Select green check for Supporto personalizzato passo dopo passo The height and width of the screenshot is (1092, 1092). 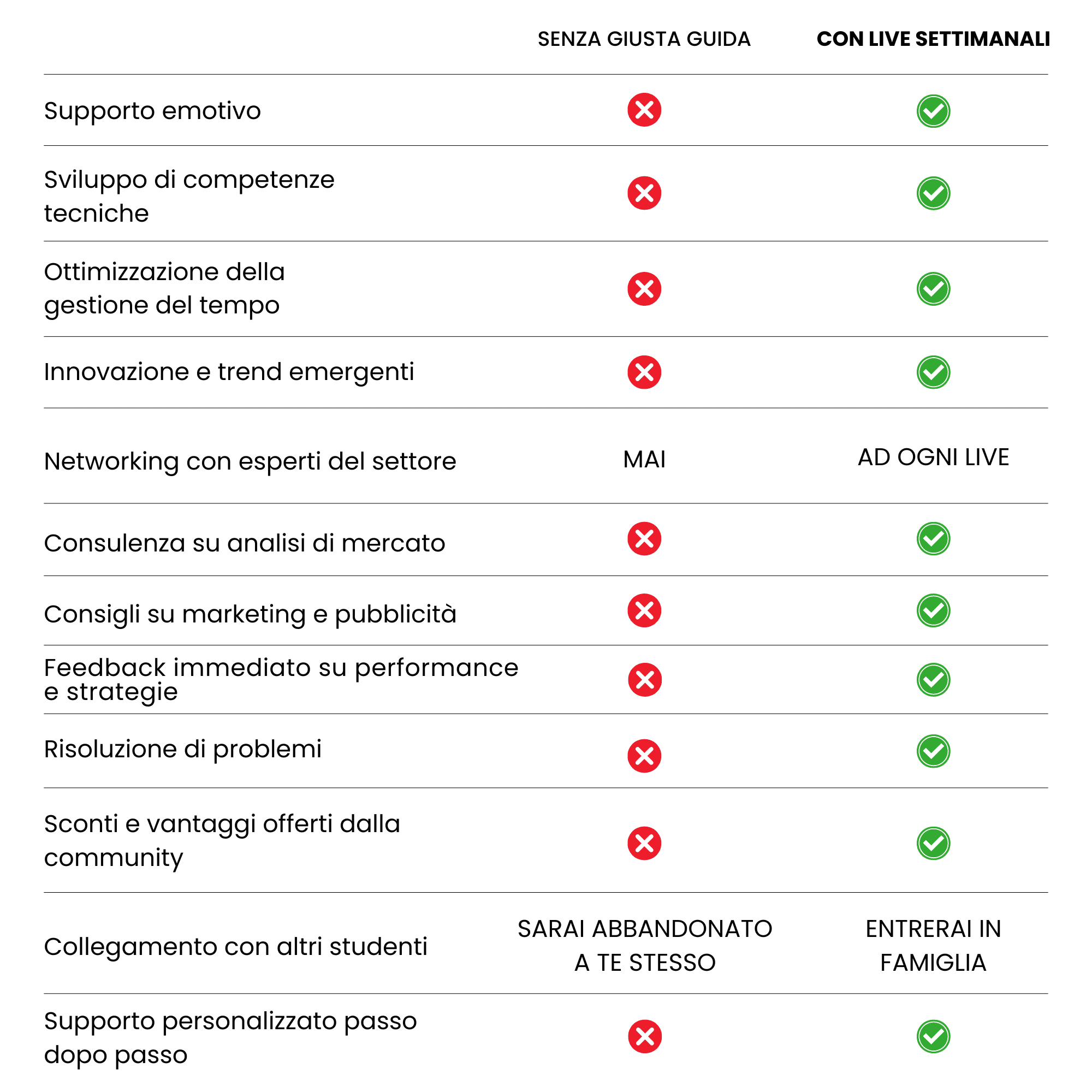(933, 1037)
